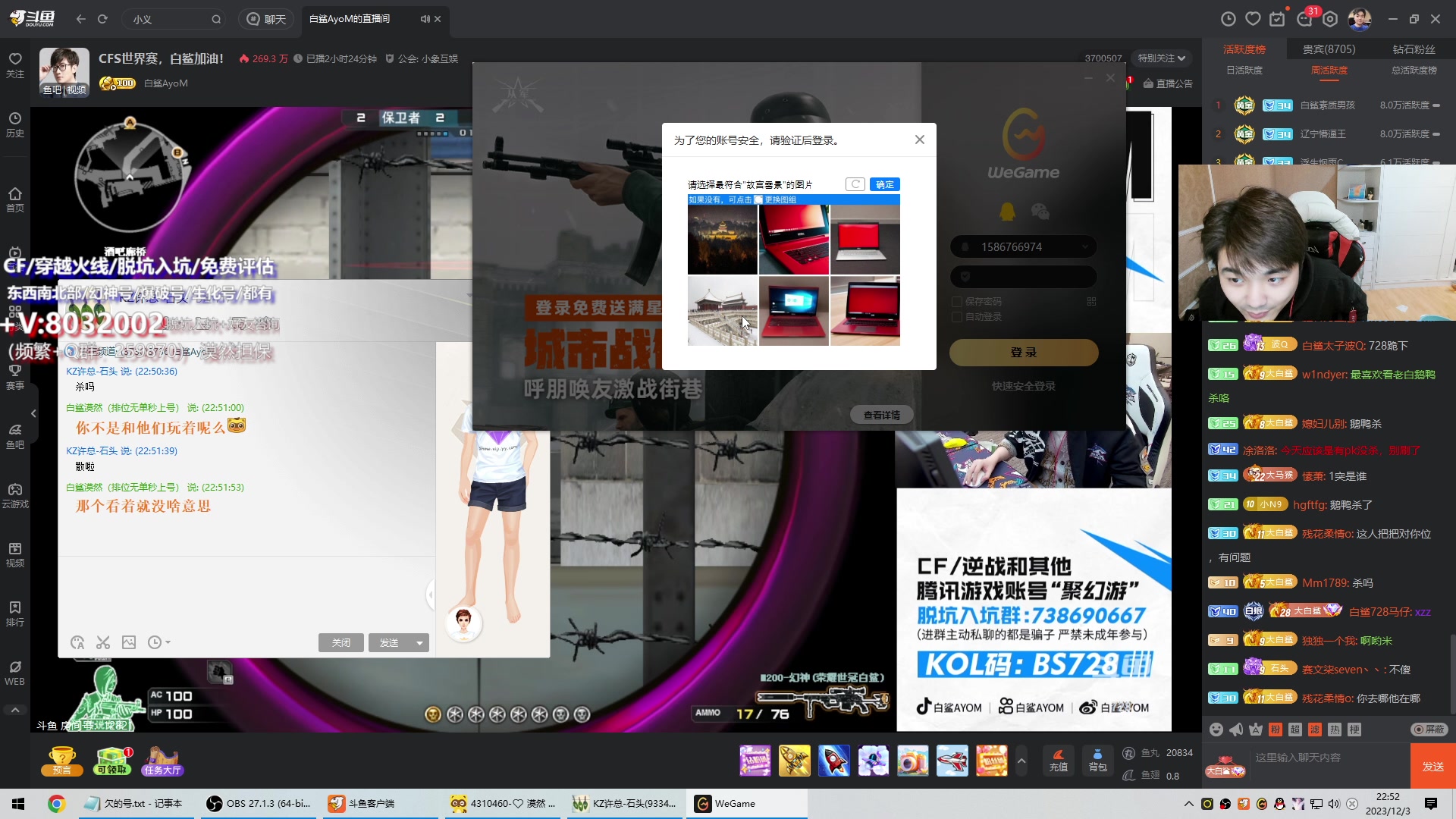1456x819 pixels.
Task: Collapse the left sidebar bottom chevron
Action: pyautogui.click(x=15, y=711)
